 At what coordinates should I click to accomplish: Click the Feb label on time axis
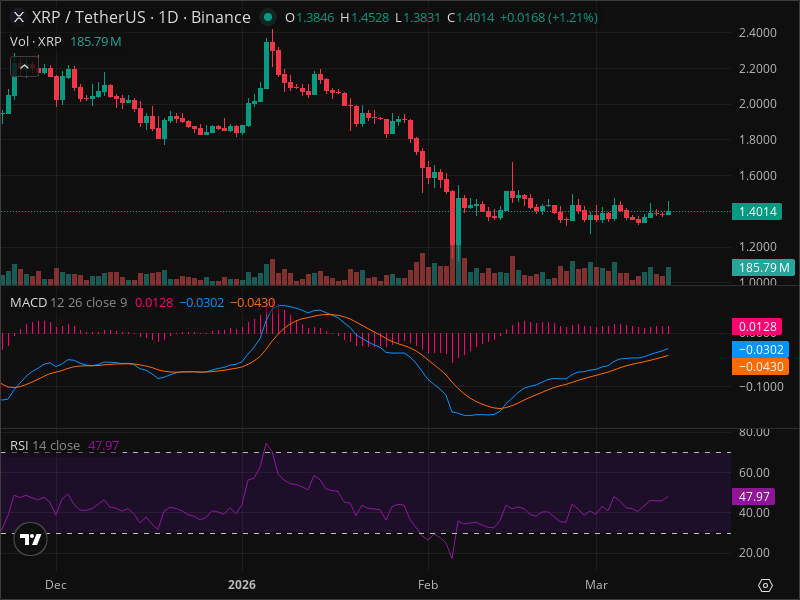[428, 585]
